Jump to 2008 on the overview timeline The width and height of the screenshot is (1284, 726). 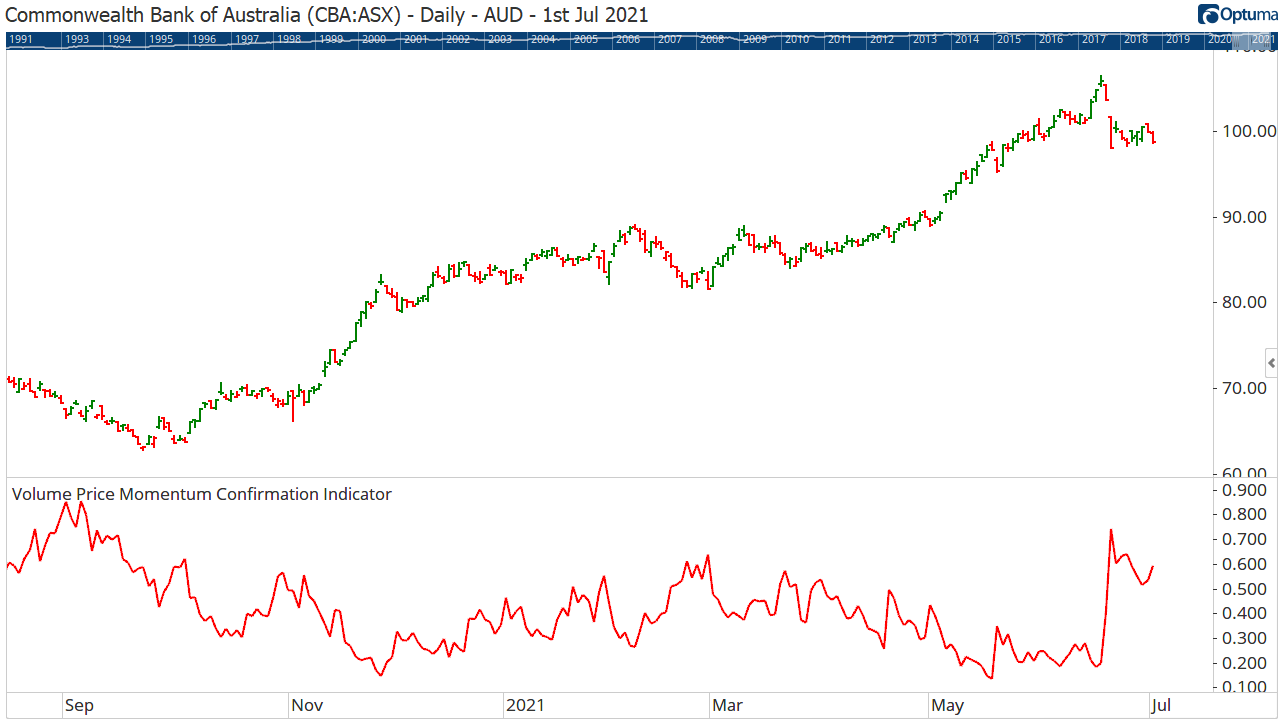(x=712, y=39)
